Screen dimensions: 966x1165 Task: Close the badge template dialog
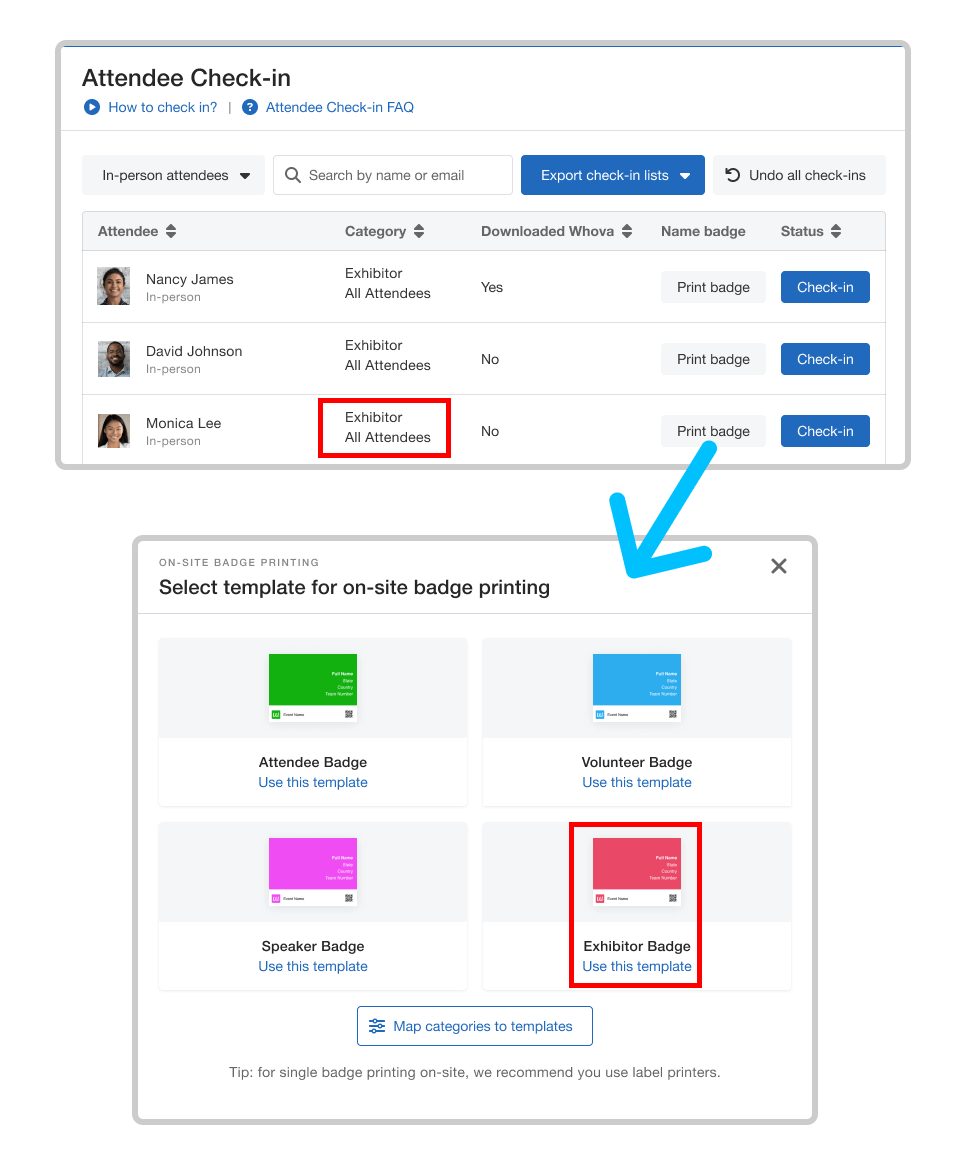pos(779,566)
